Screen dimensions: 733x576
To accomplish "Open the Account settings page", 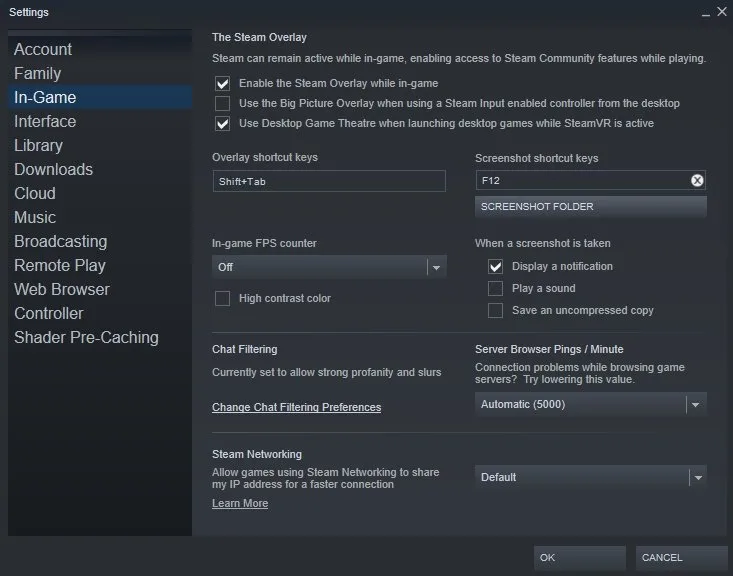I will (100, 49).
